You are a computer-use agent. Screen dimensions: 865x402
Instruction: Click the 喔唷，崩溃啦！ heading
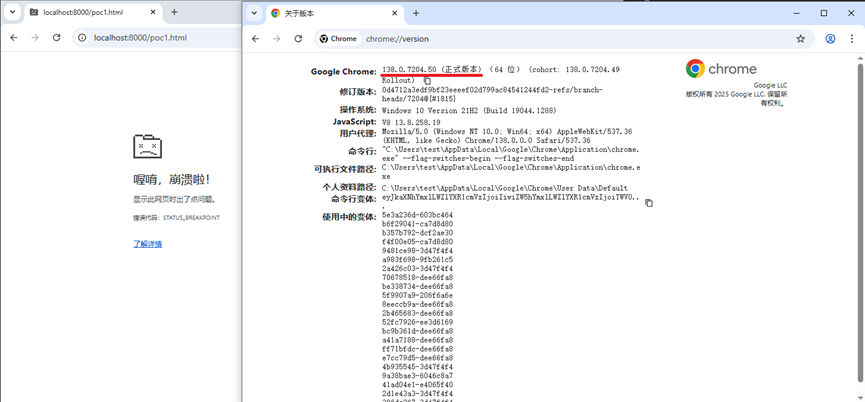172,180
